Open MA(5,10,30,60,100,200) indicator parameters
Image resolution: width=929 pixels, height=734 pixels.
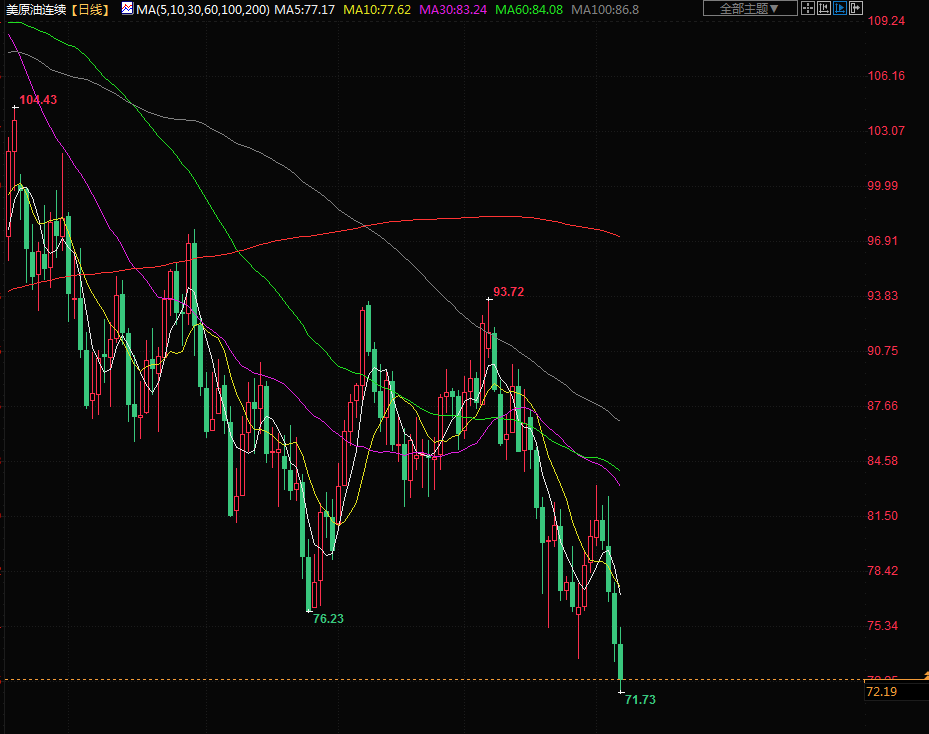203,9
